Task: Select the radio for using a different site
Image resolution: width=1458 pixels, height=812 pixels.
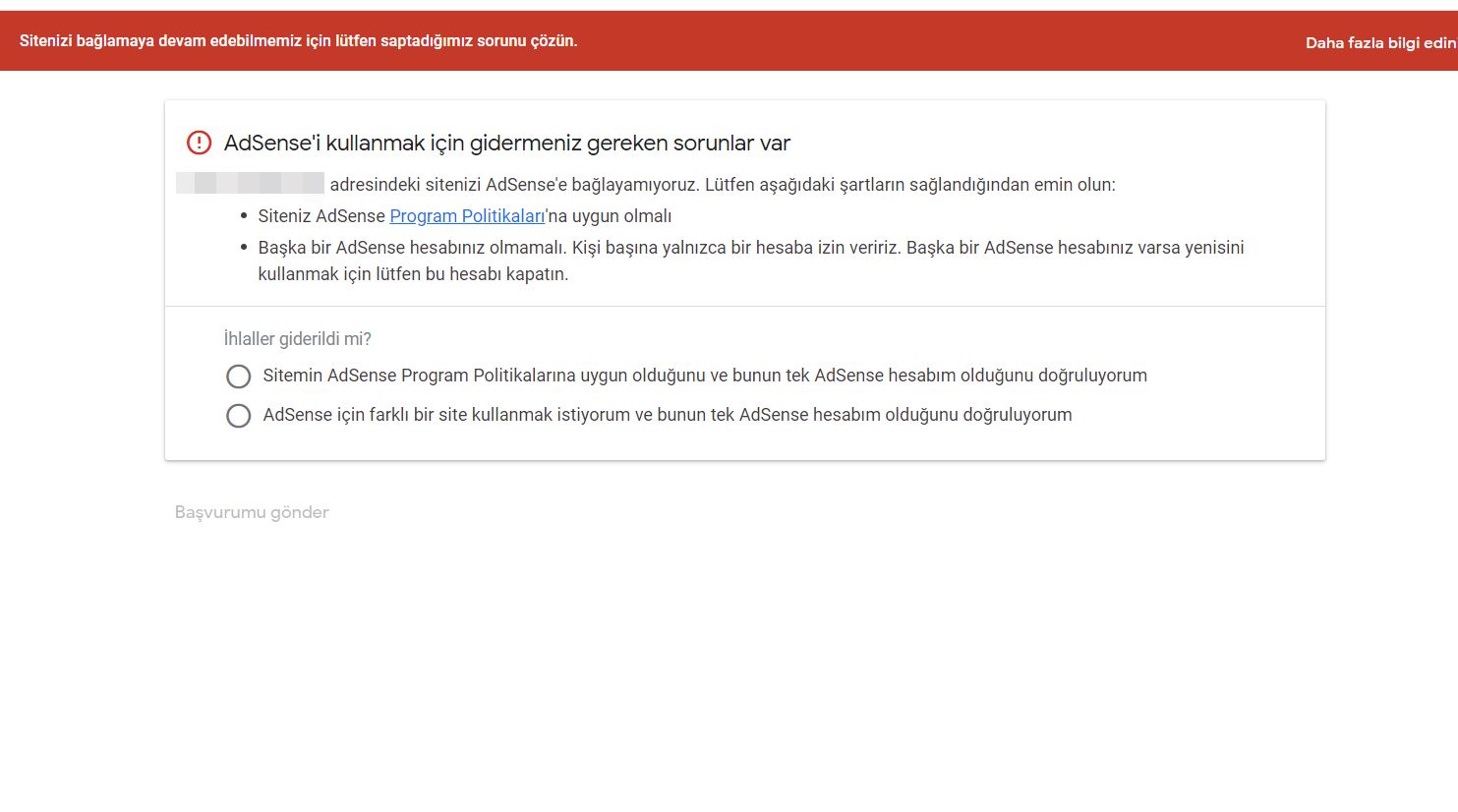Action: pyautogui.click(x=238, y=416)
